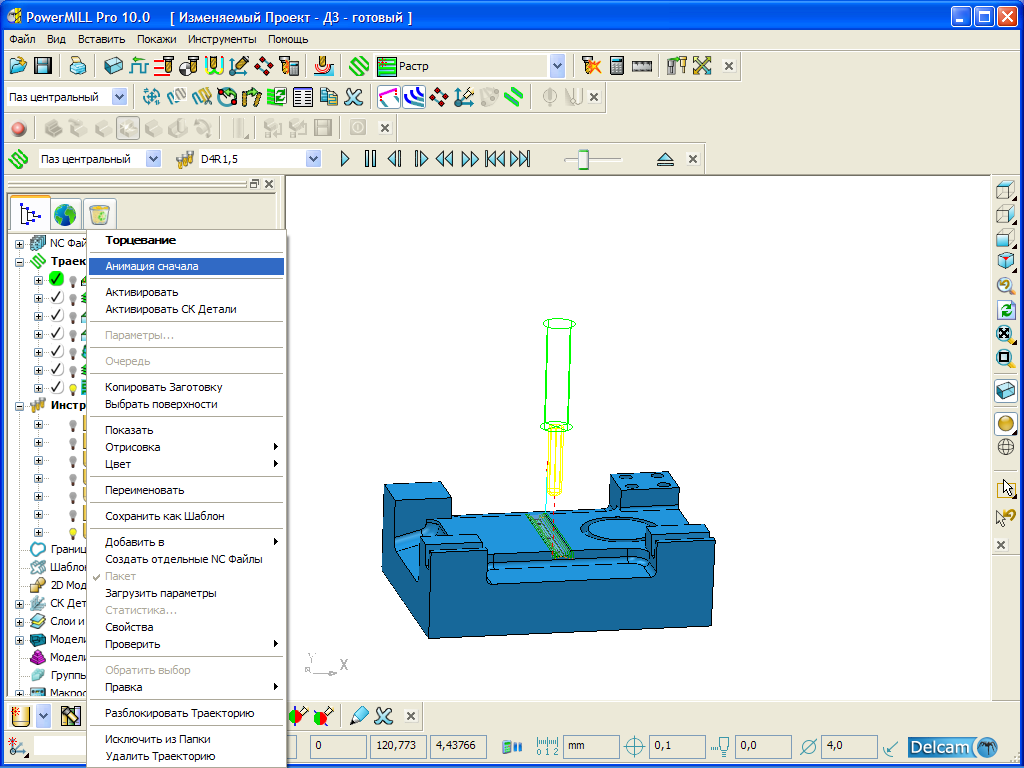This screenshot has height=768, width=1024.
Task: Open the D4R1,5 tool dropdown
Action: point(313,159)
